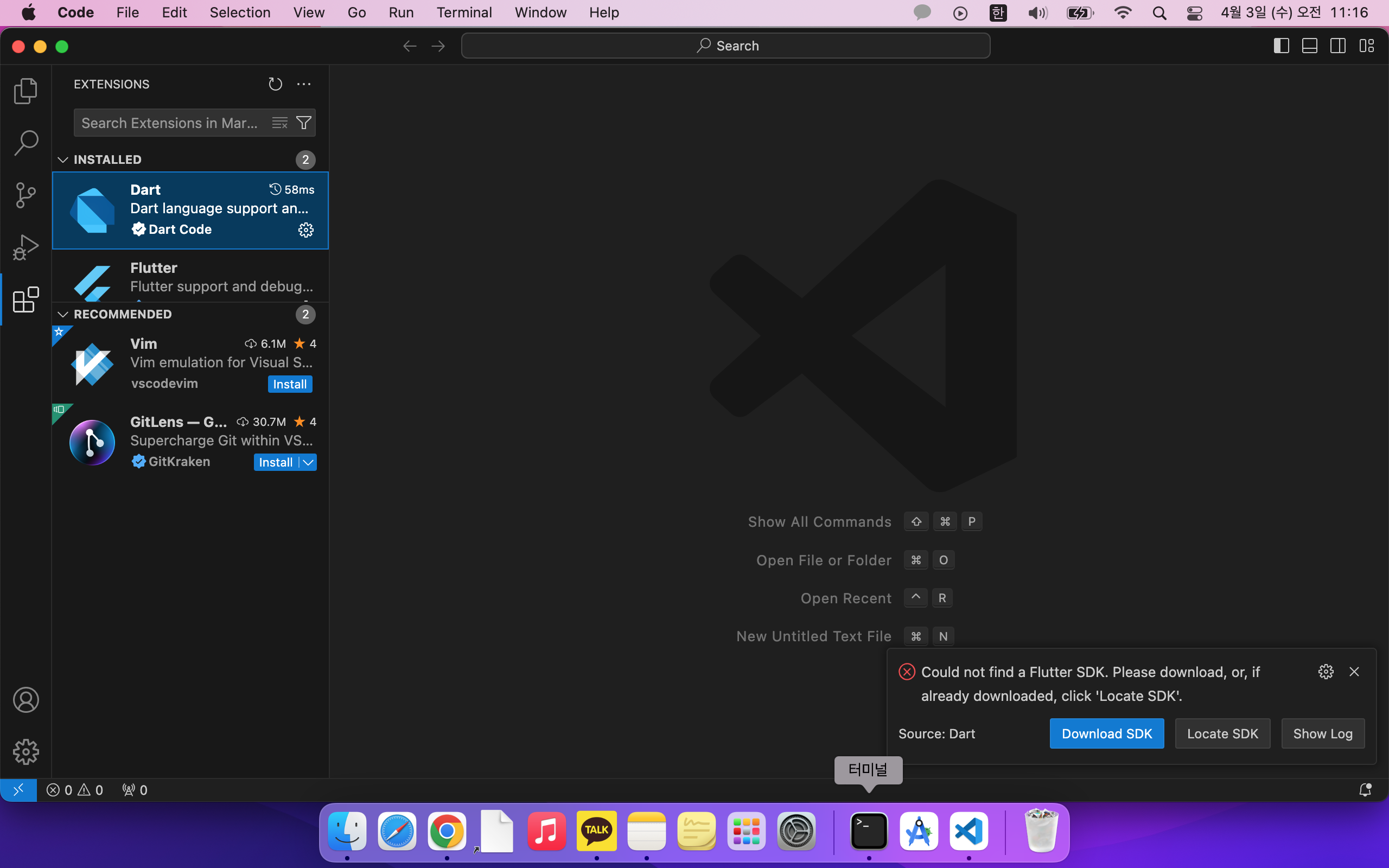The height and width of the screenshot is (868, 1389).
Task: Open Safari from the Dock
Action: tap(397, 831)
